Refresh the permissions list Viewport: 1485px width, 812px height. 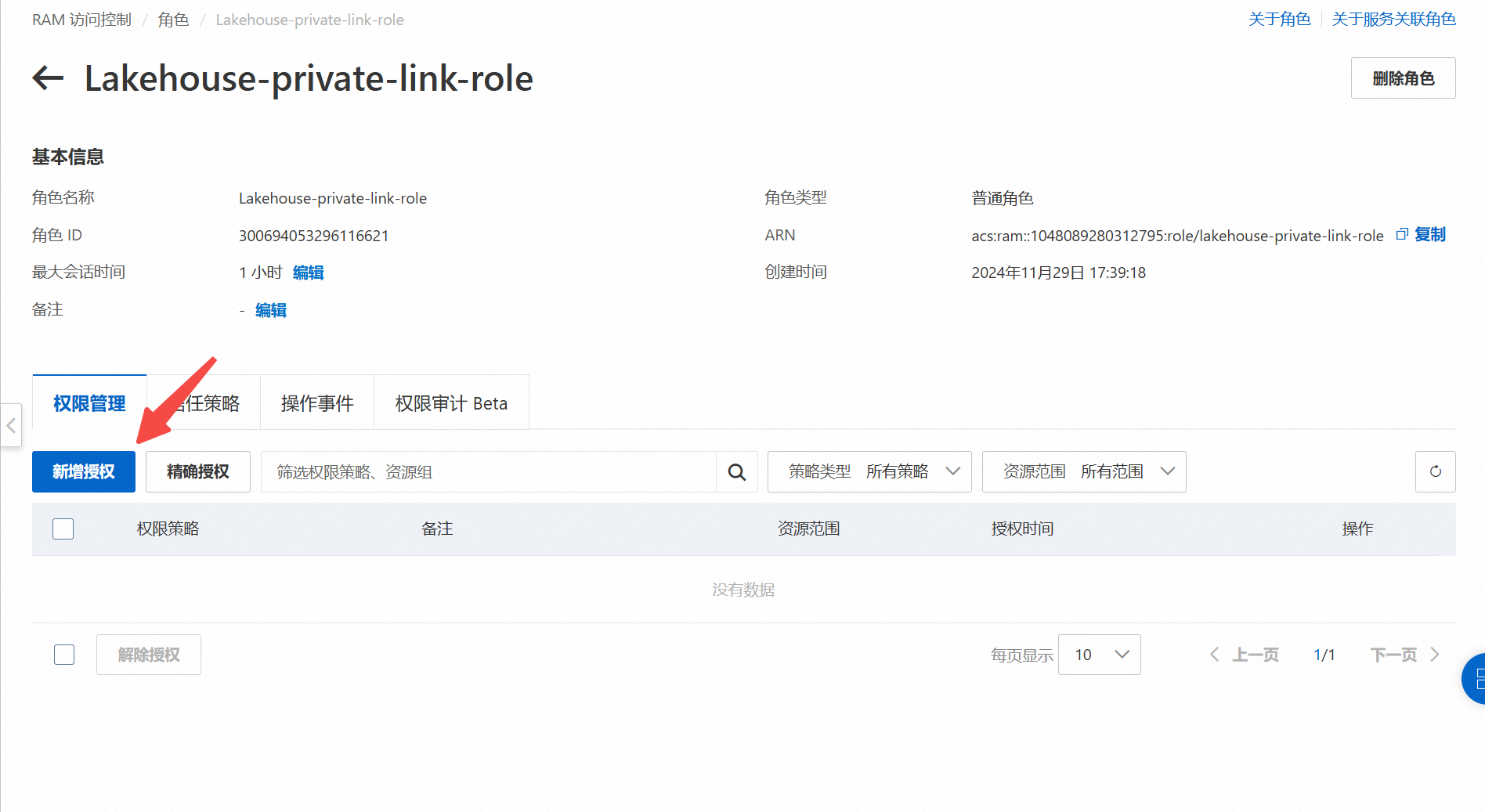1435,471
